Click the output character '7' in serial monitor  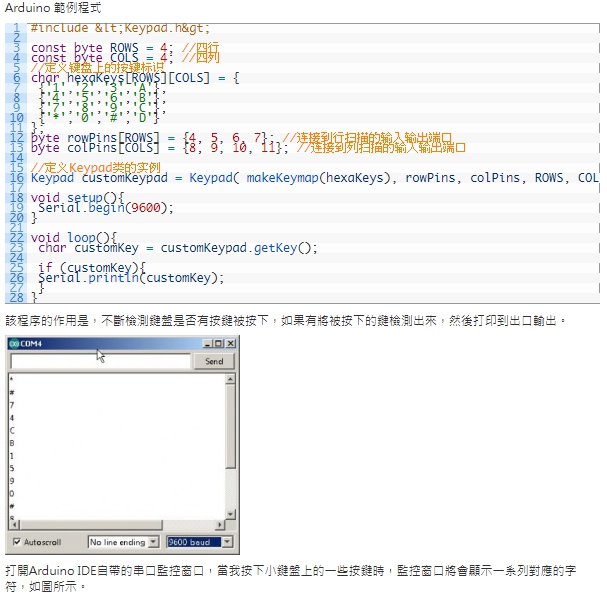pyautogui.click(x=12, y=405)
